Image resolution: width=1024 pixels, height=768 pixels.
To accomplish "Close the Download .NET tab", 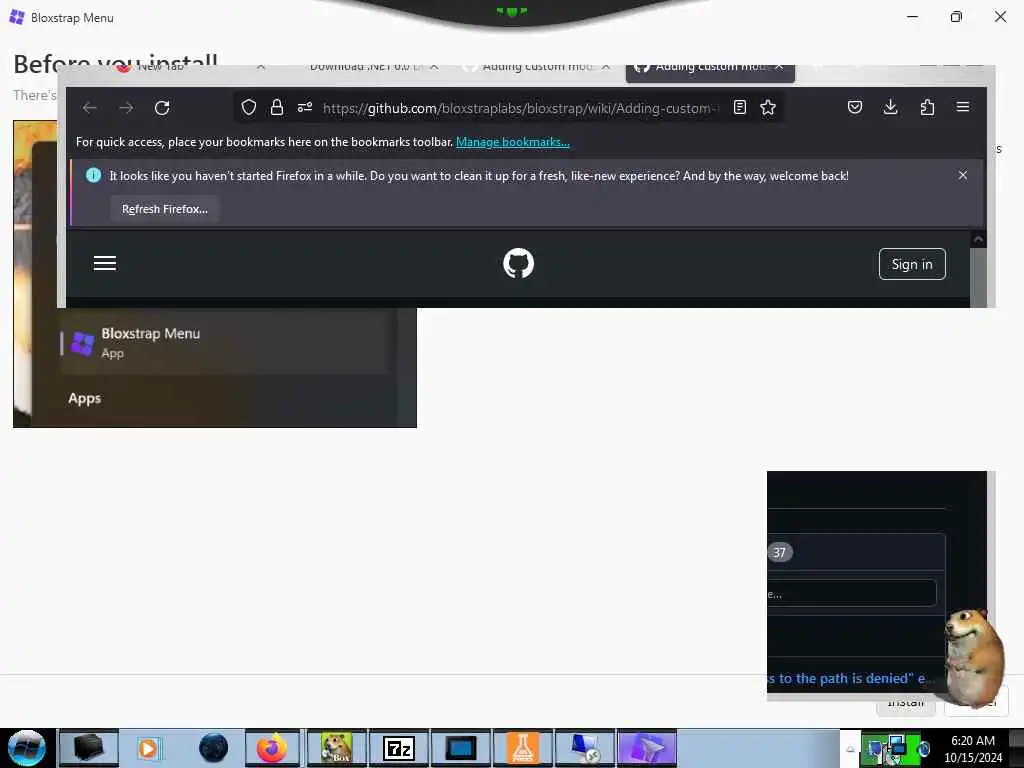I will coord(434,67).
